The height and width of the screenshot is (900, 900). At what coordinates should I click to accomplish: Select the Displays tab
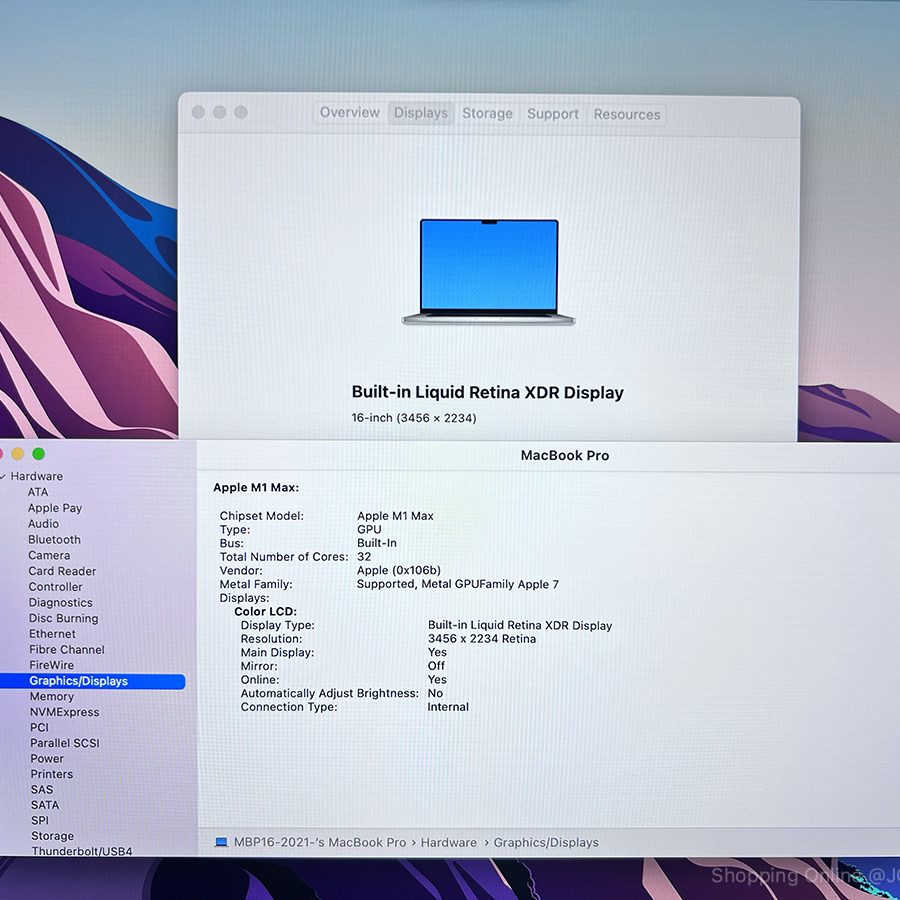pos(421,113)
